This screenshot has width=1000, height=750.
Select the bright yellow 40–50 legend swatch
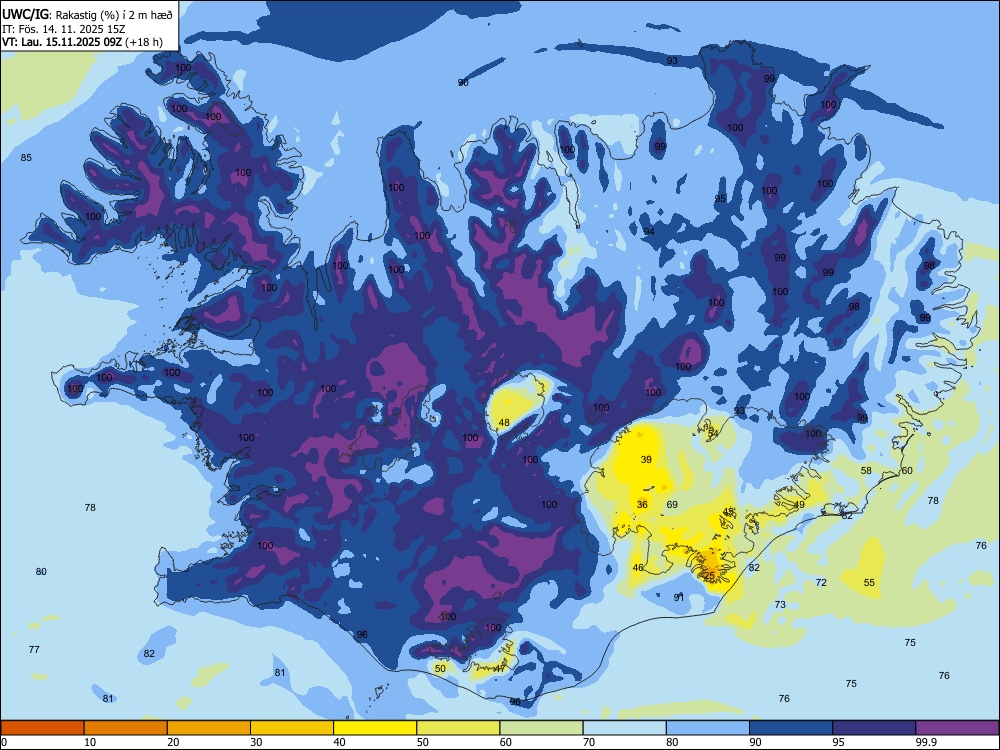375,728
